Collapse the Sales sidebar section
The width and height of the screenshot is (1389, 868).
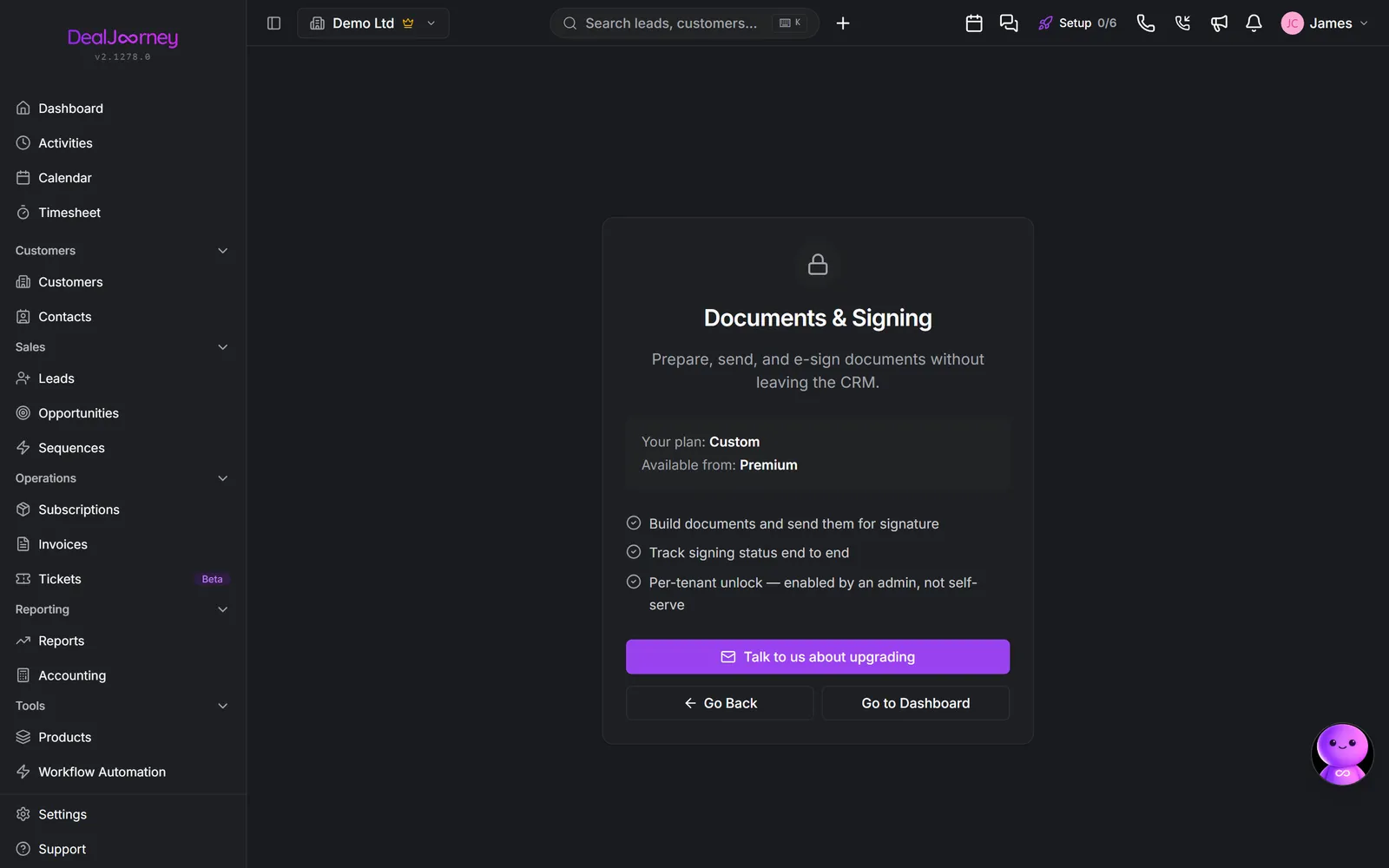[222, 347]
